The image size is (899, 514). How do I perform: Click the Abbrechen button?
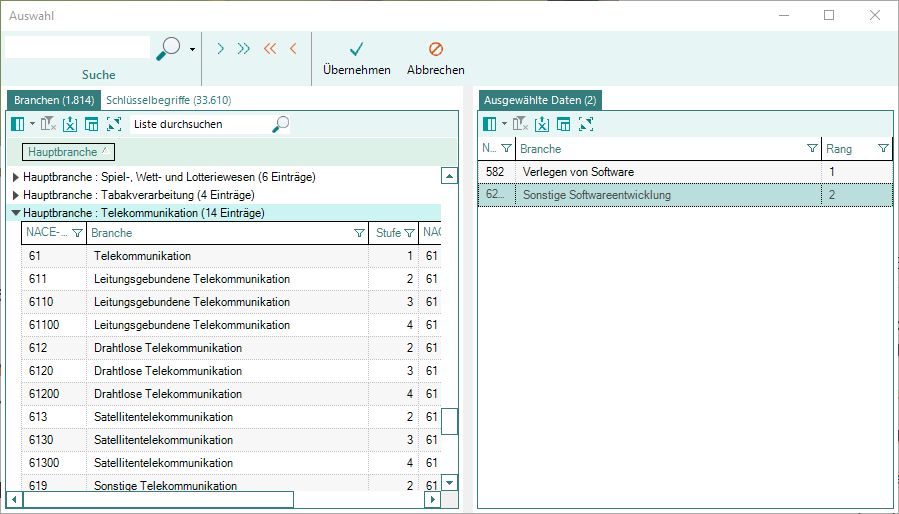coord(435,58)
